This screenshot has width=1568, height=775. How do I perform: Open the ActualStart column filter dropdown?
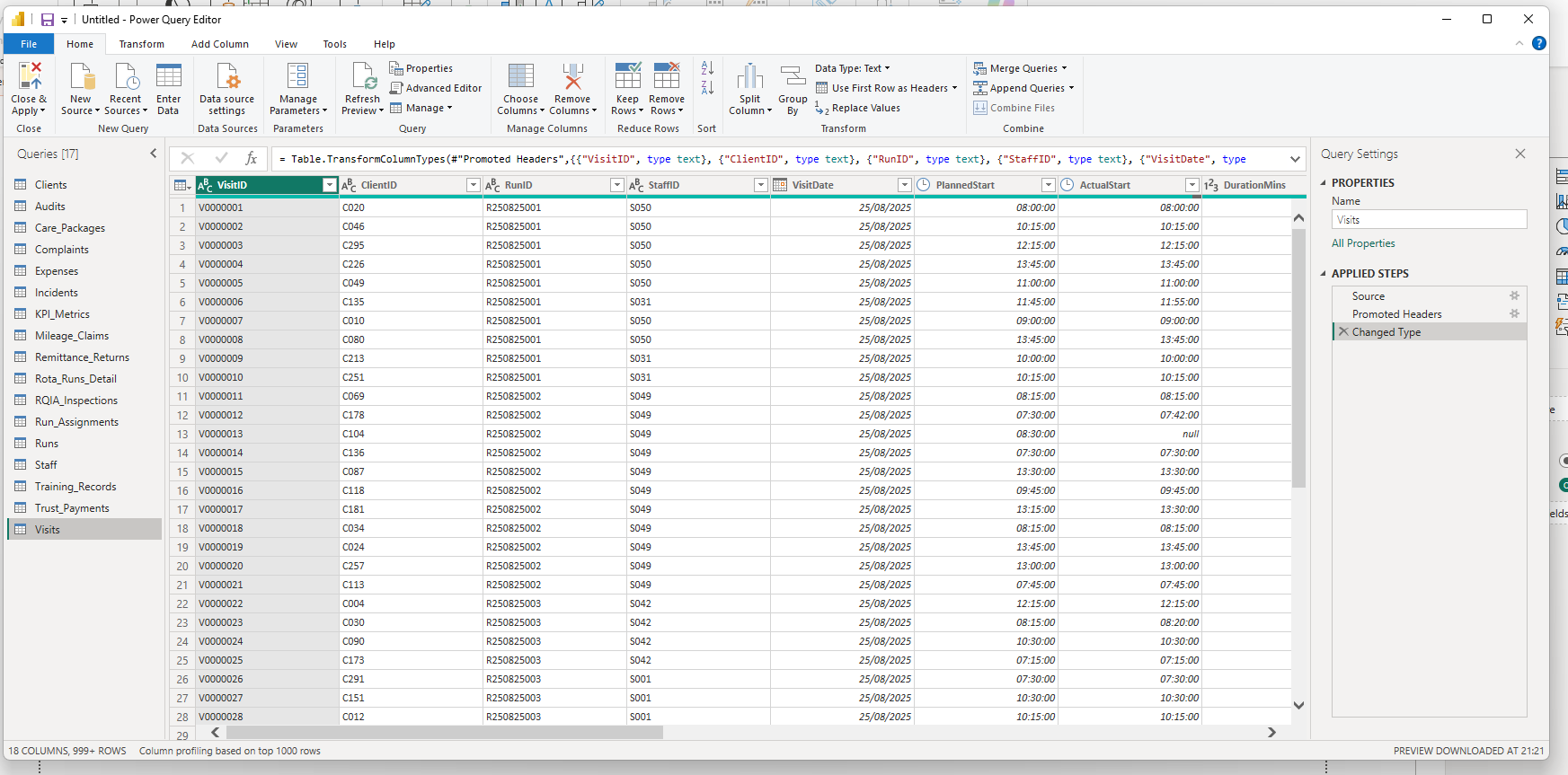click(x=1192, y=185)
